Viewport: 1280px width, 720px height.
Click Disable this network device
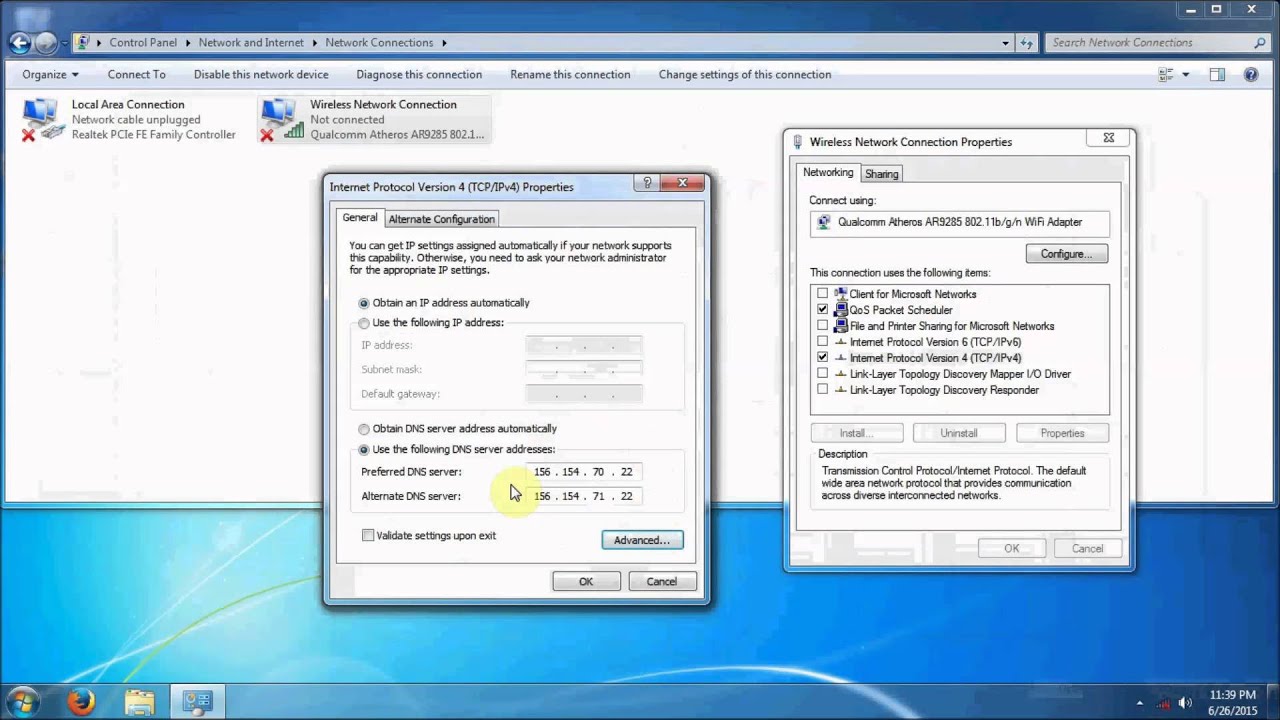pyautogui.click(x=261, y=74)
